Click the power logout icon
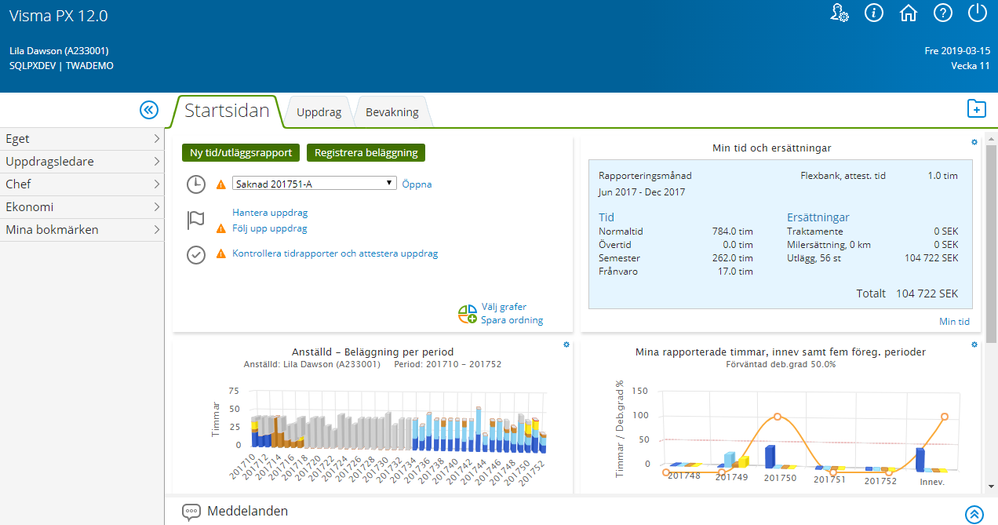The height and width of the screenshot is (525, 998). click(x=977, y=13)
